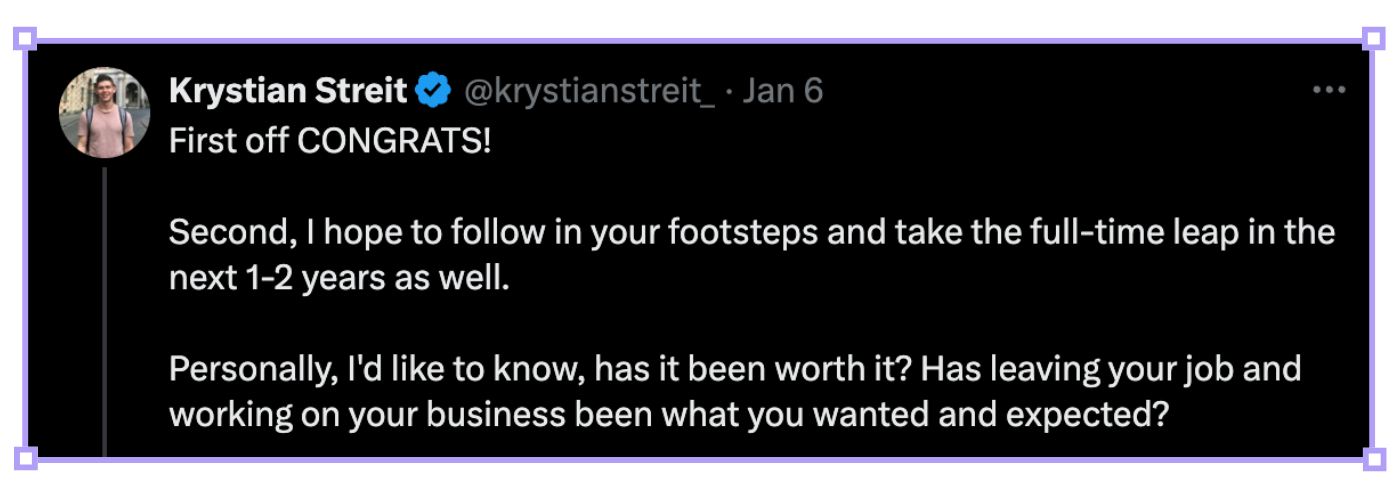This screenshot has height=500, width=1400.
Task: Click the bottom edge of the purple selection border
Action: point(700,459)
